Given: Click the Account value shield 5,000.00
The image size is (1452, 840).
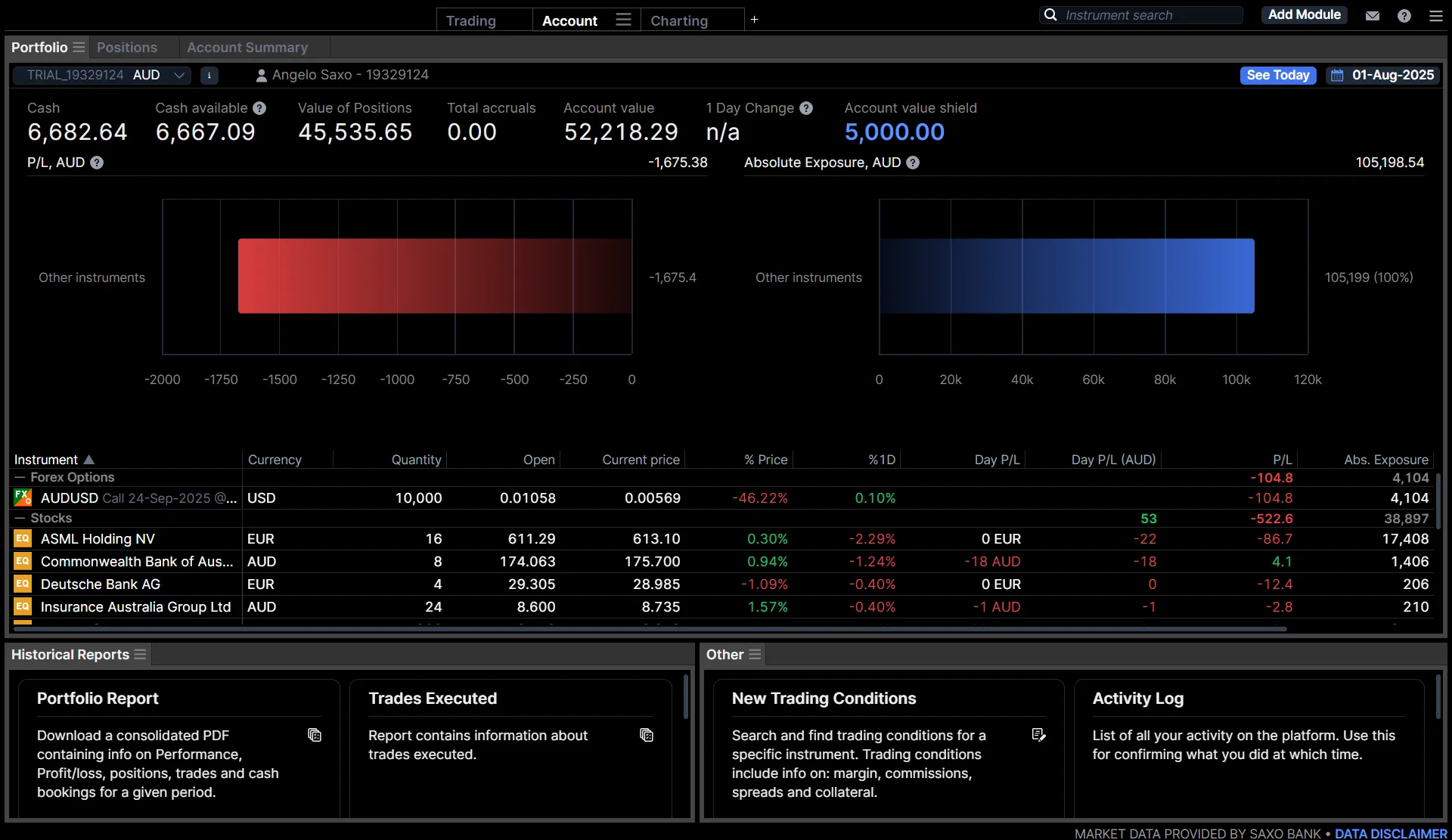Looking at the screenshot, I should (894, 132).
